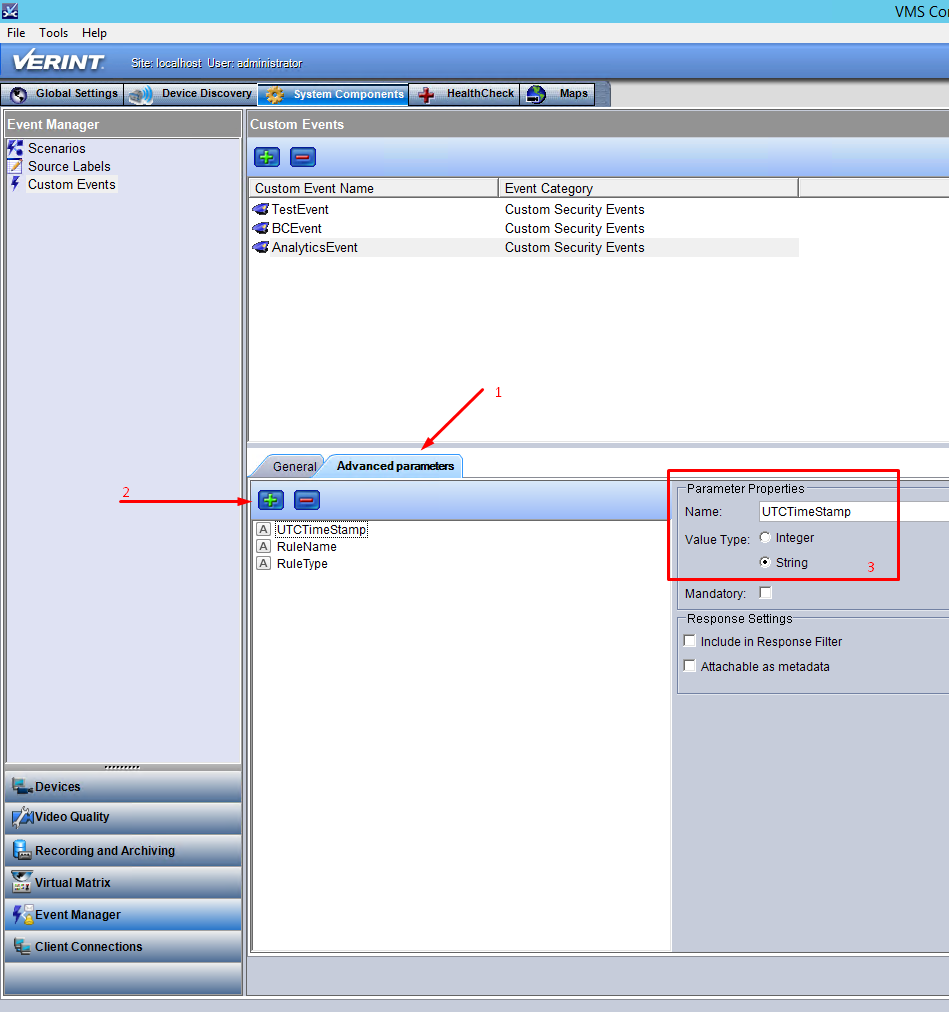949x1012 pixels.
Task: Open the Client Connections section
Action: 123,946
